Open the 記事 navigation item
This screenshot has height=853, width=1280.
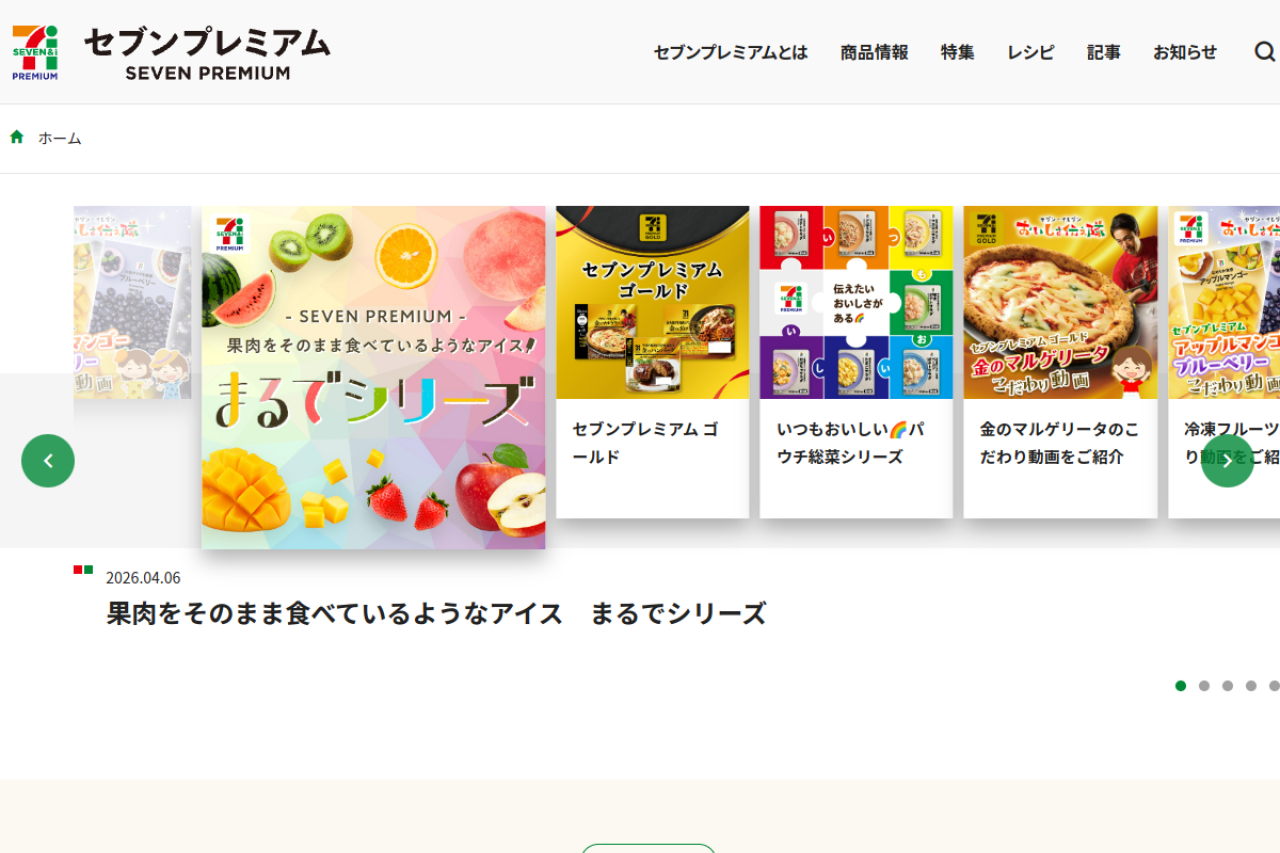[x=1104, y=53]
